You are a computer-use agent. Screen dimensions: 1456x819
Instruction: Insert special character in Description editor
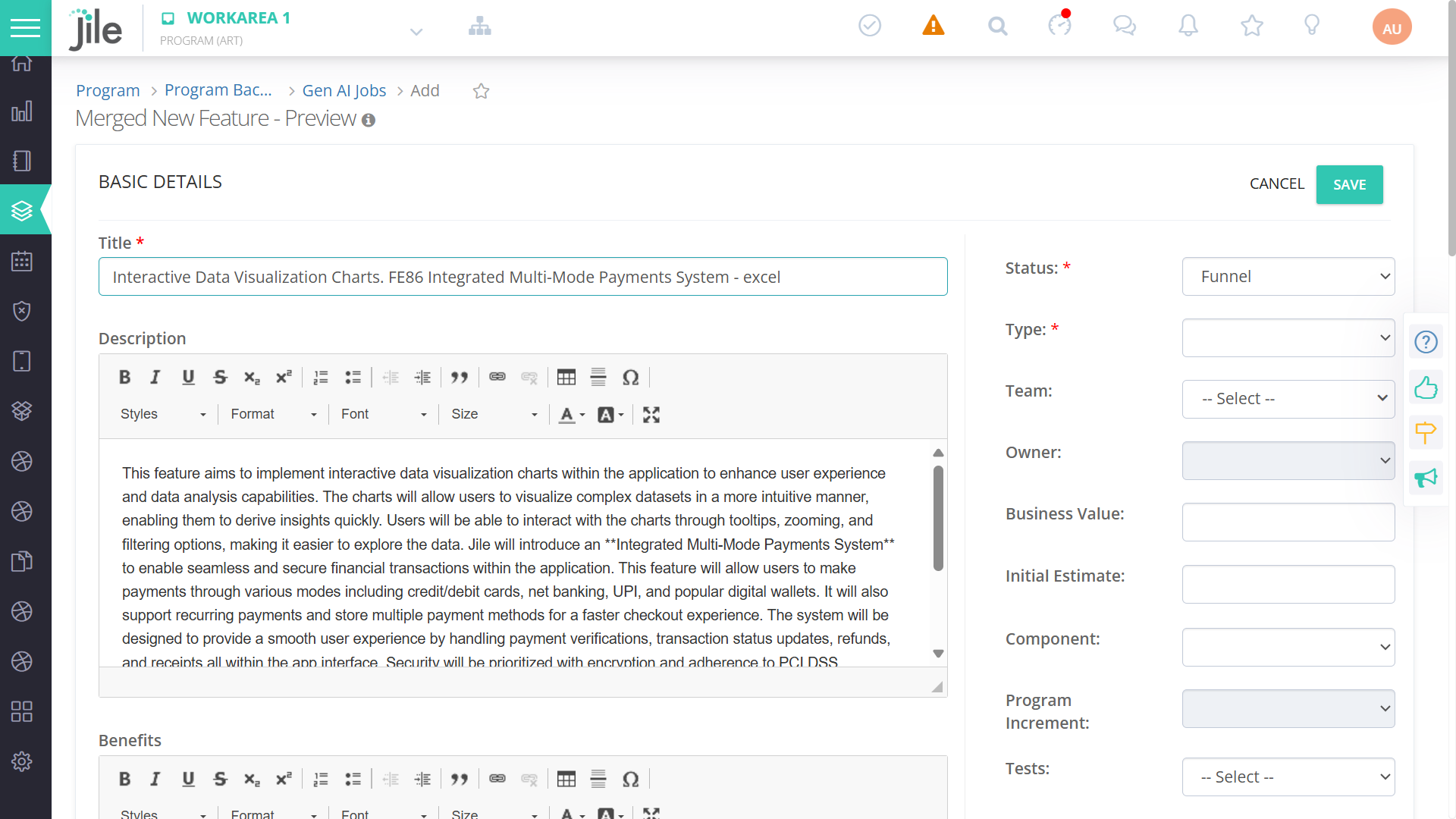coord(630,377)
